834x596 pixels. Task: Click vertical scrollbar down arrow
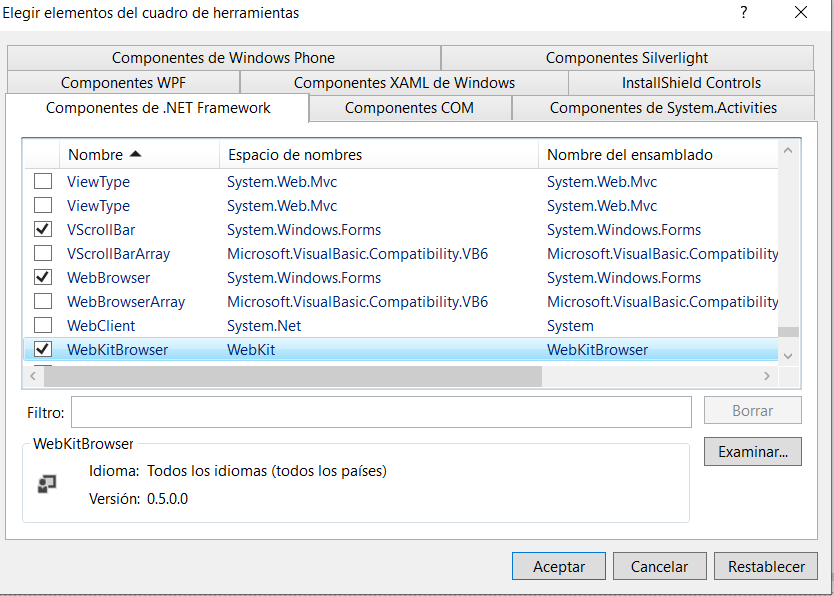(788, 356)
